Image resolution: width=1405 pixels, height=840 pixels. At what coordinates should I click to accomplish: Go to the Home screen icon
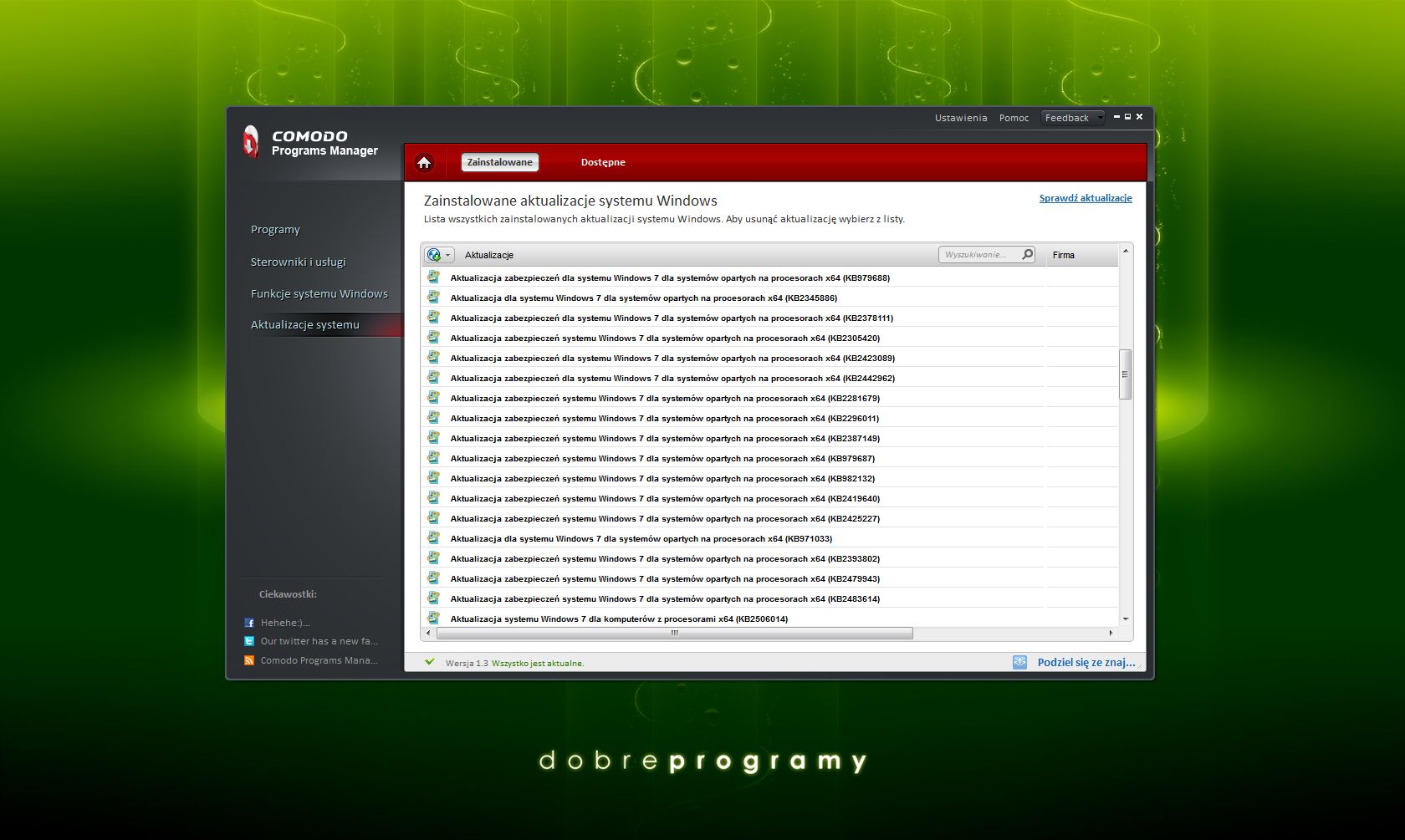click(x=424, y=162)
